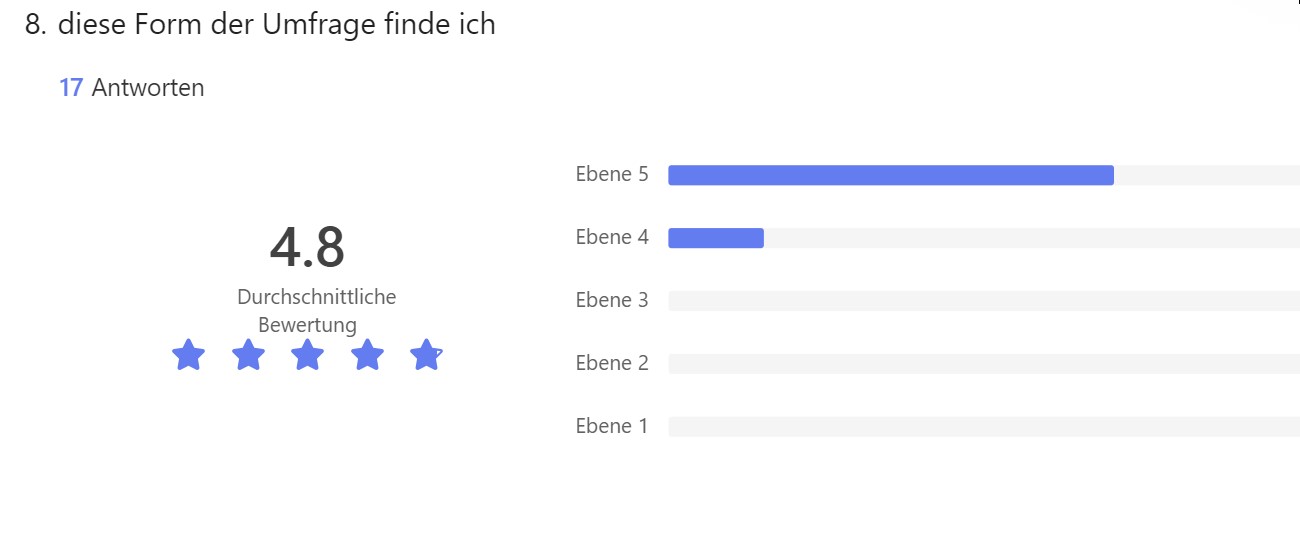Select the Ebene 5 blue bar
1300x544 pixels.
pos(891,175)
